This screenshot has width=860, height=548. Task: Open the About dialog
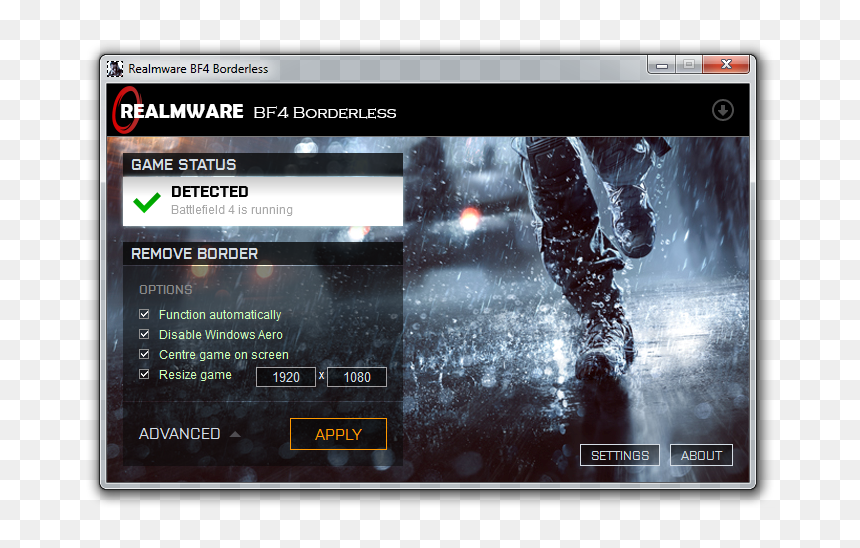701,455
